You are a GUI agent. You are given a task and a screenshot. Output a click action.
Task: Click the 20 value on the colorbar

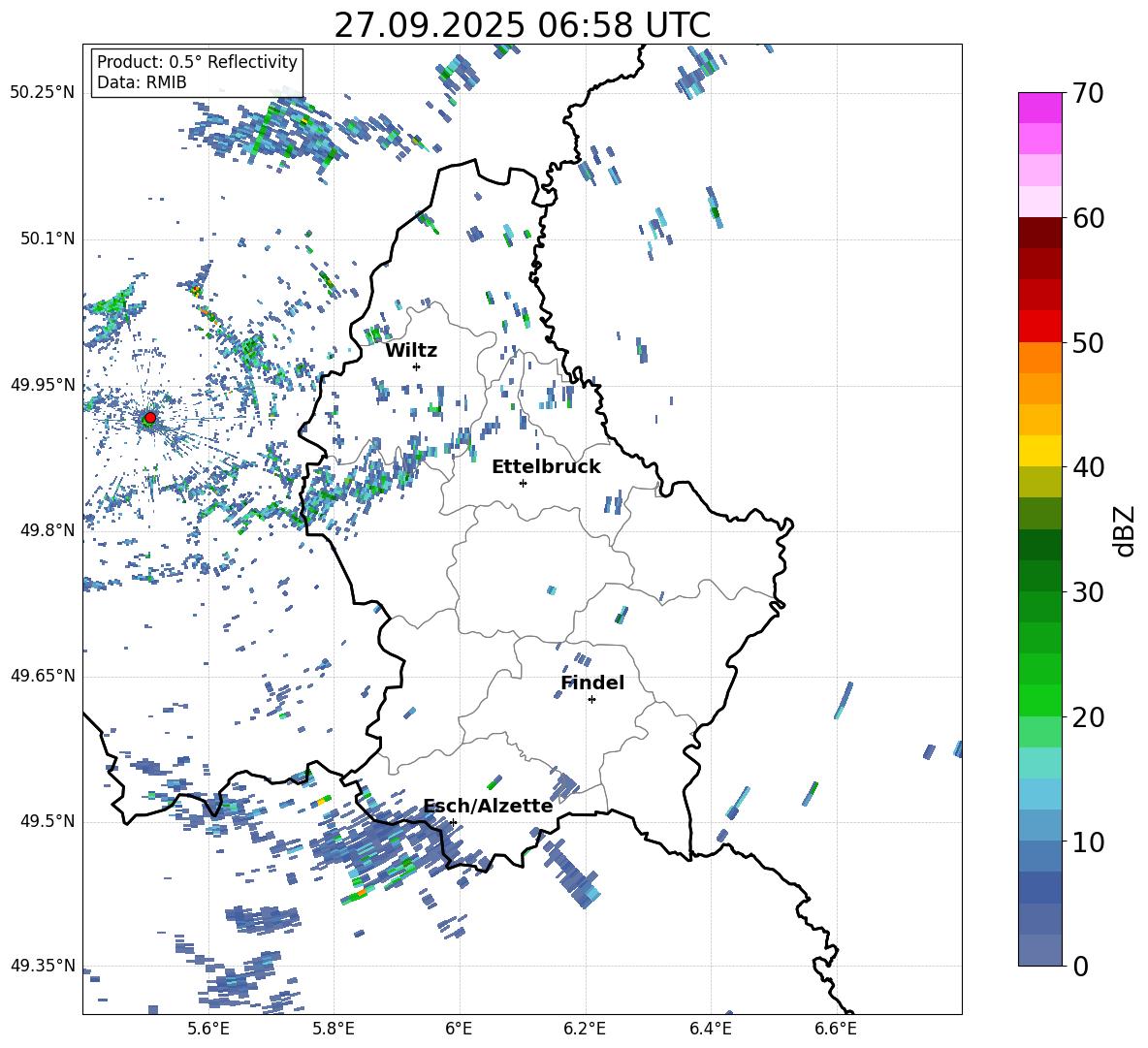coord(1089,717)
